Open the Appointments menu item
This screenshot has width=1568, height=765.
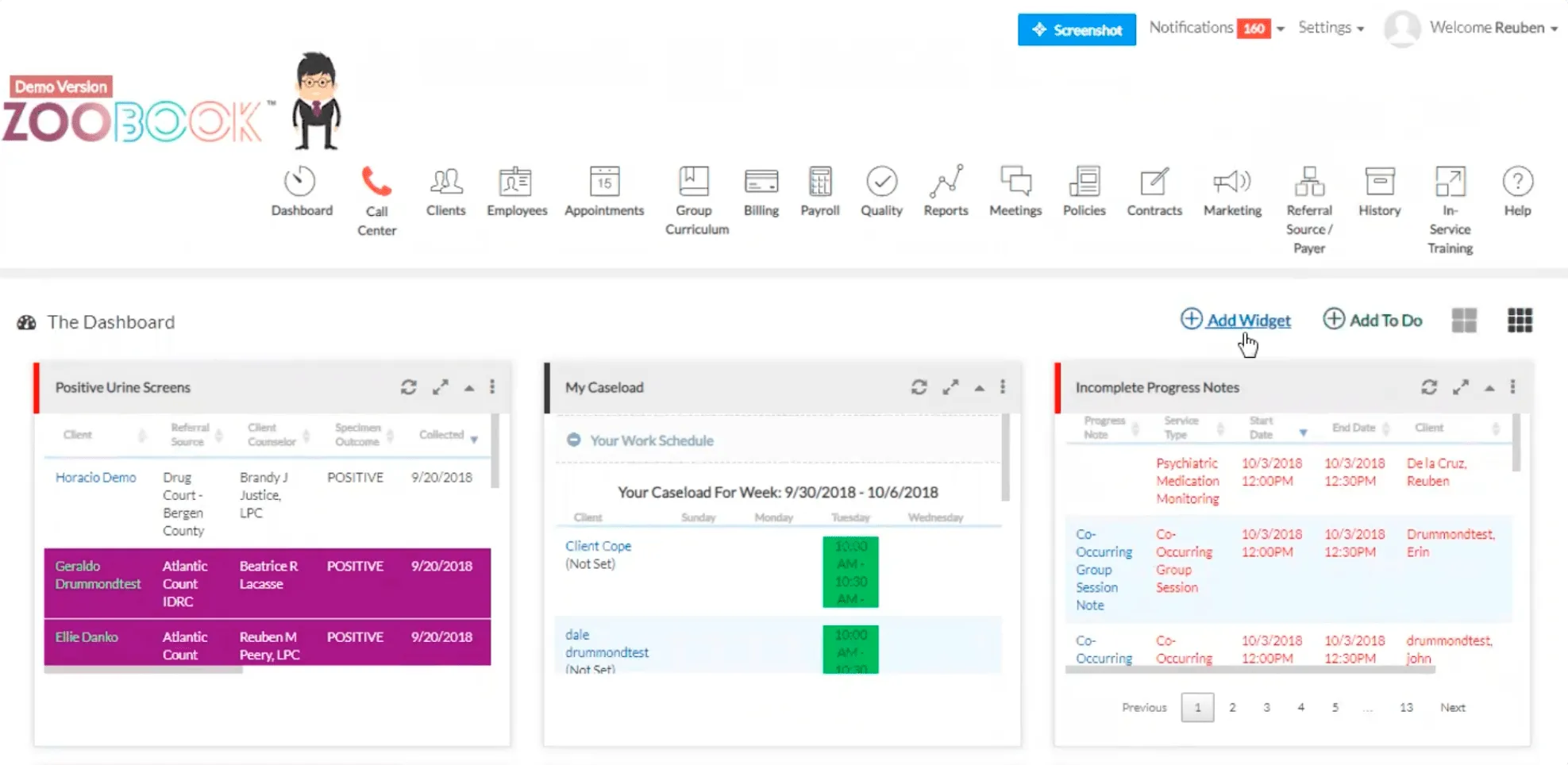pyautogui.click(x=604, y=191)
